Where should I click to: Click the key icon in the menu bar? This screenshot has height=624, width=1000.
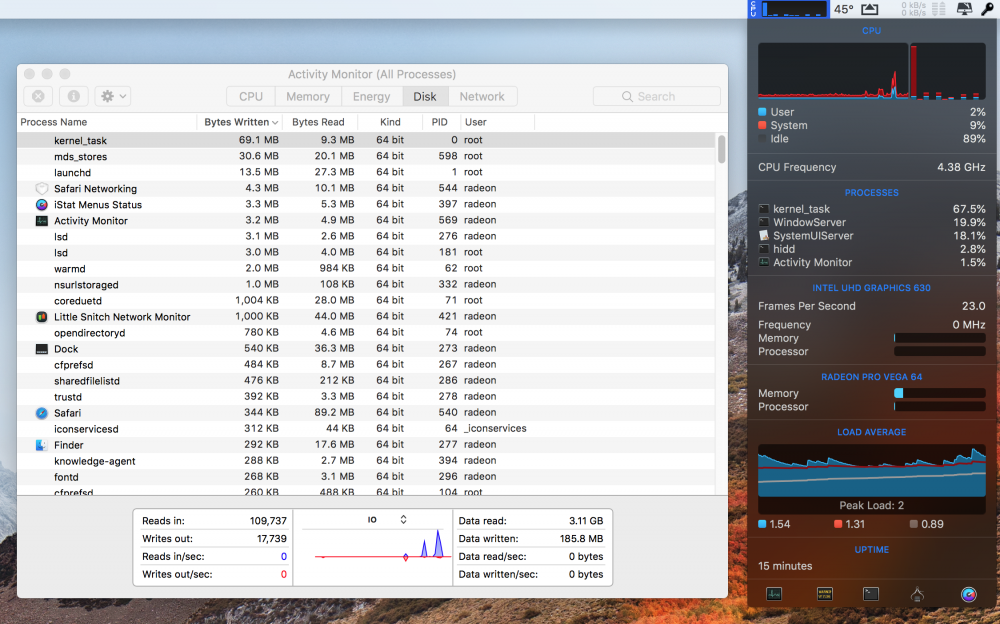pos(987,9)
